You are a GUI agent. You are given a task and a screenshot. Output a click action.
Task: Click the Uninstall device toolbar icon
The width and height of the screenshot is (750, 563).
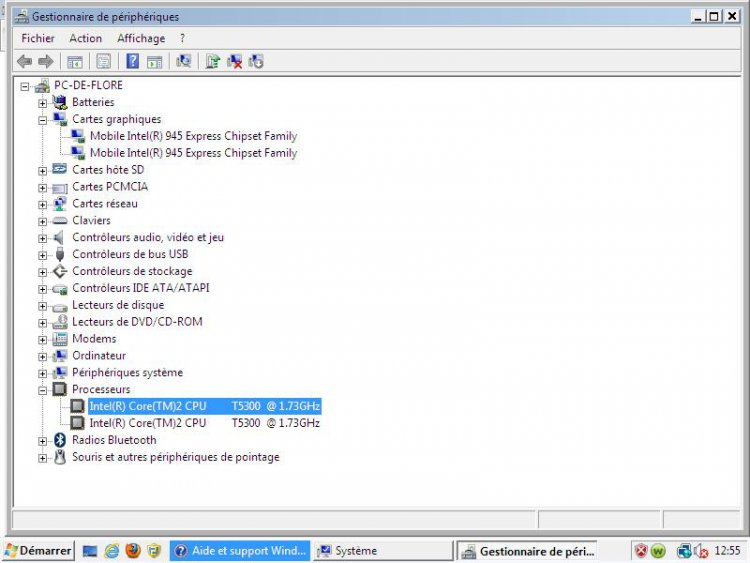(x=256, y=61)
